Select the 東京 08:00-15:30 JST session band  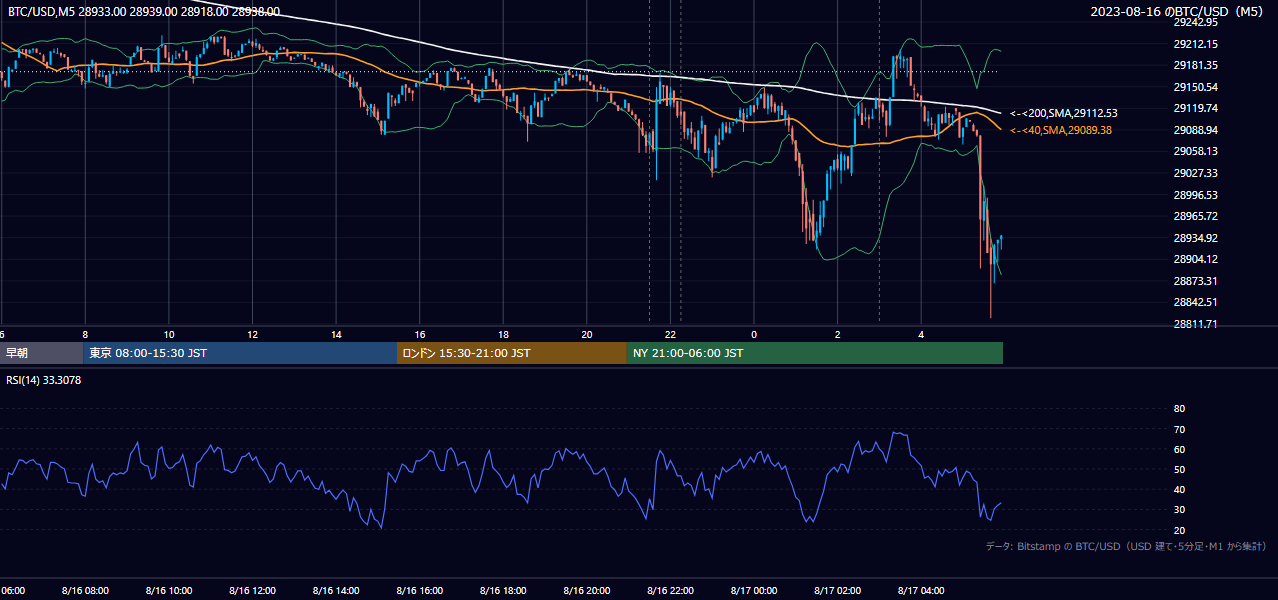[x=240, y=353]
